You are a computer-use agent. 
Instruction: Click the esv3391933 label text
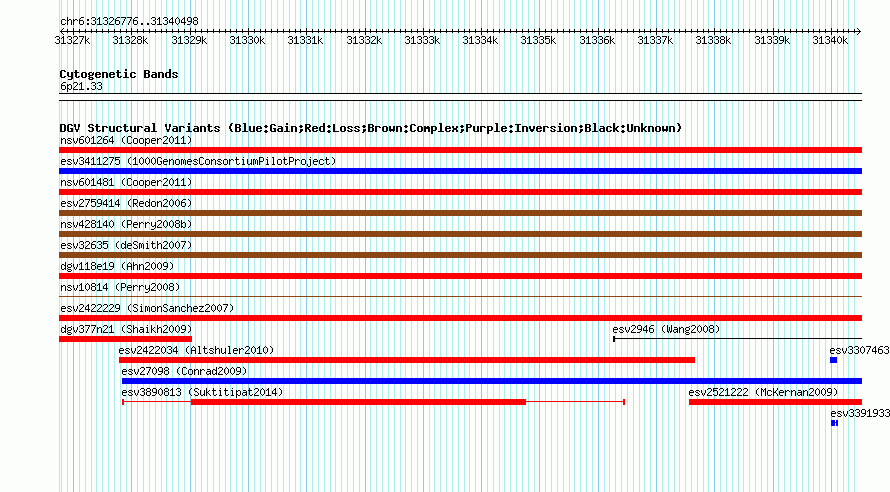[x=860, y=413]
